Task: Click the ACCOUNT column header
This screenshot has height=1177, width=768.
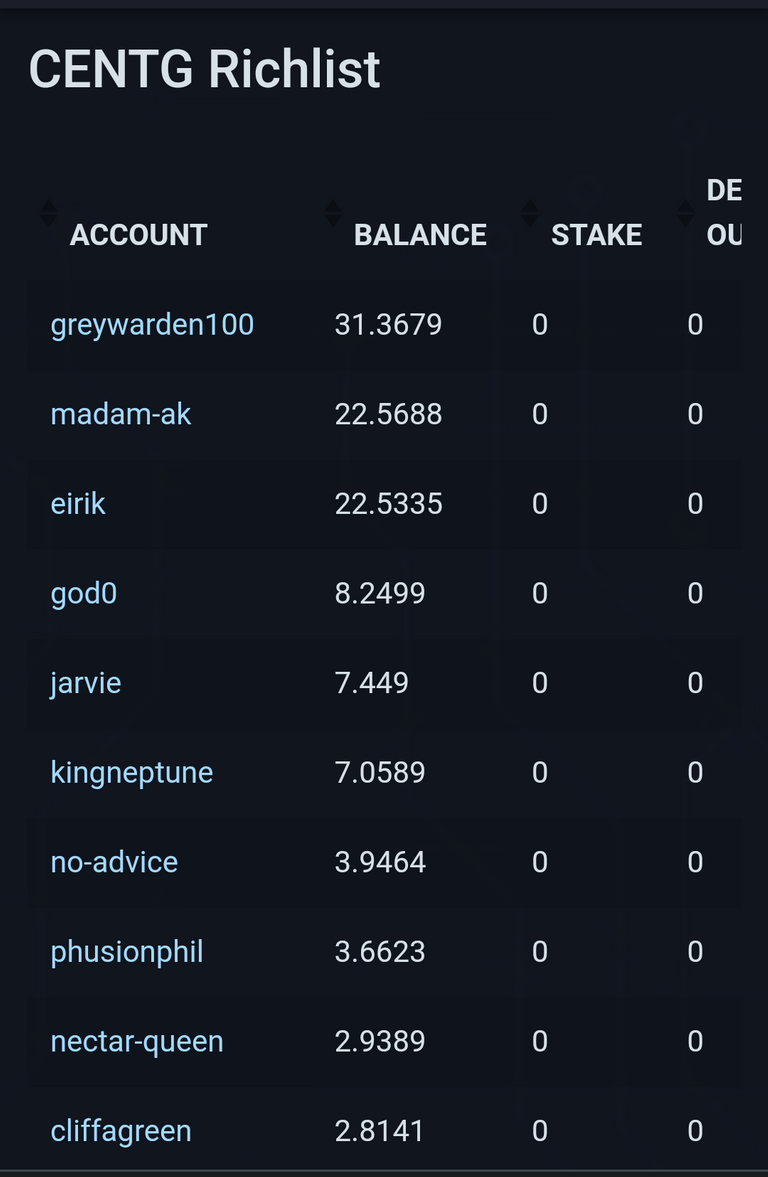Action: pos(138,235)
